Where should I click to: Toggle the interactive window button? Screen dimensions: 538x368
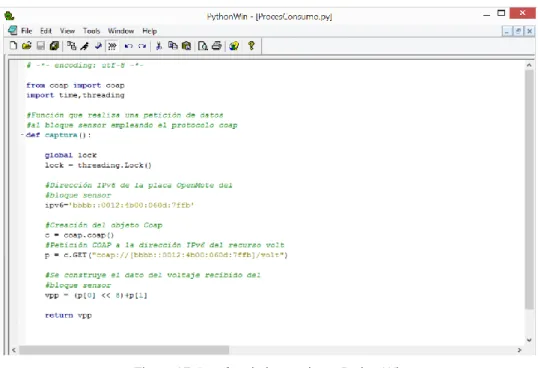click(x=112, y=46)
